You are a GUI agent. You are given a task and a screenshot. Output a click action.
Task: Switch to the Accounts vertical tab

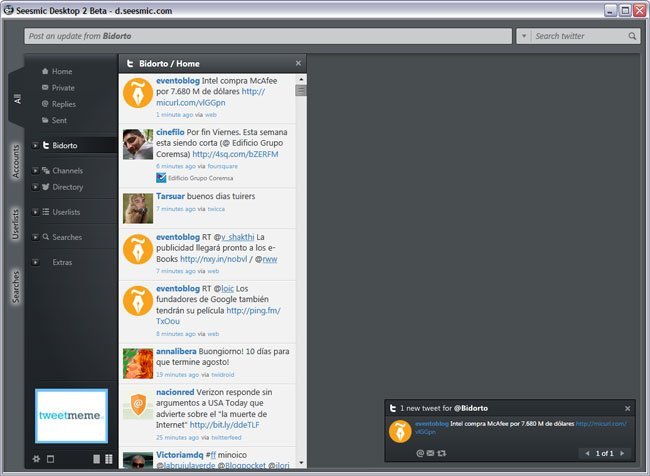coord(16,161)
